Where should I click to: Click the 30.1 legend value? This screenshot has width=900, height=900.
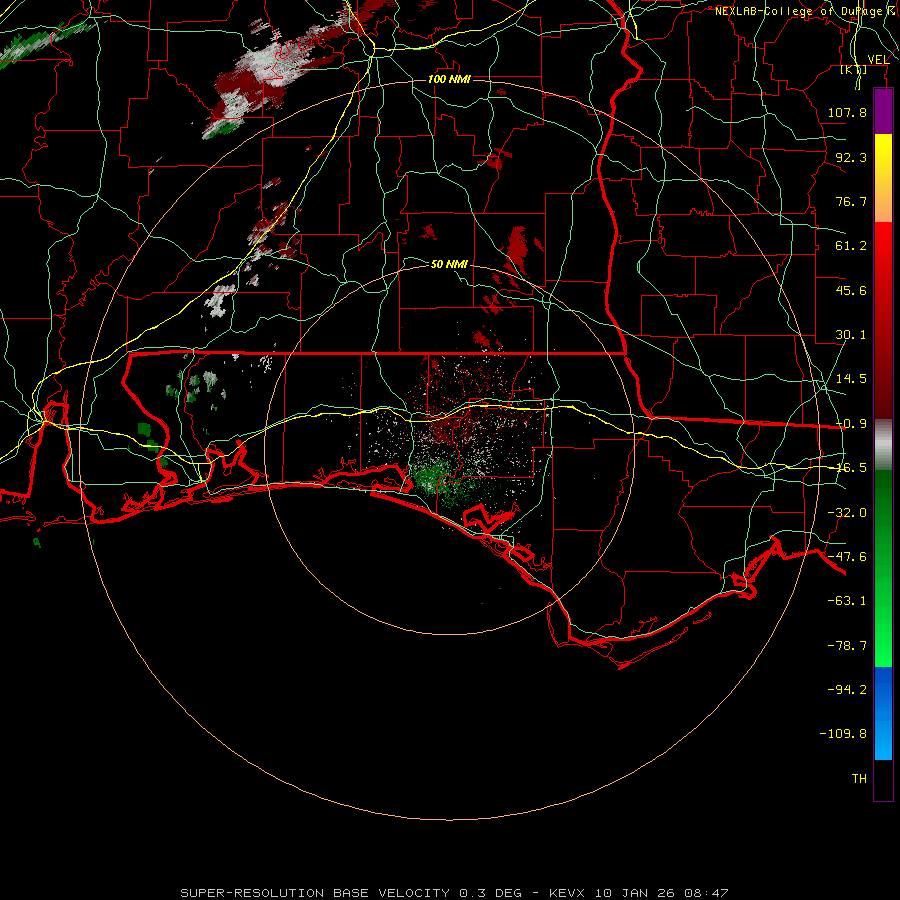click(x=851, y=335)
